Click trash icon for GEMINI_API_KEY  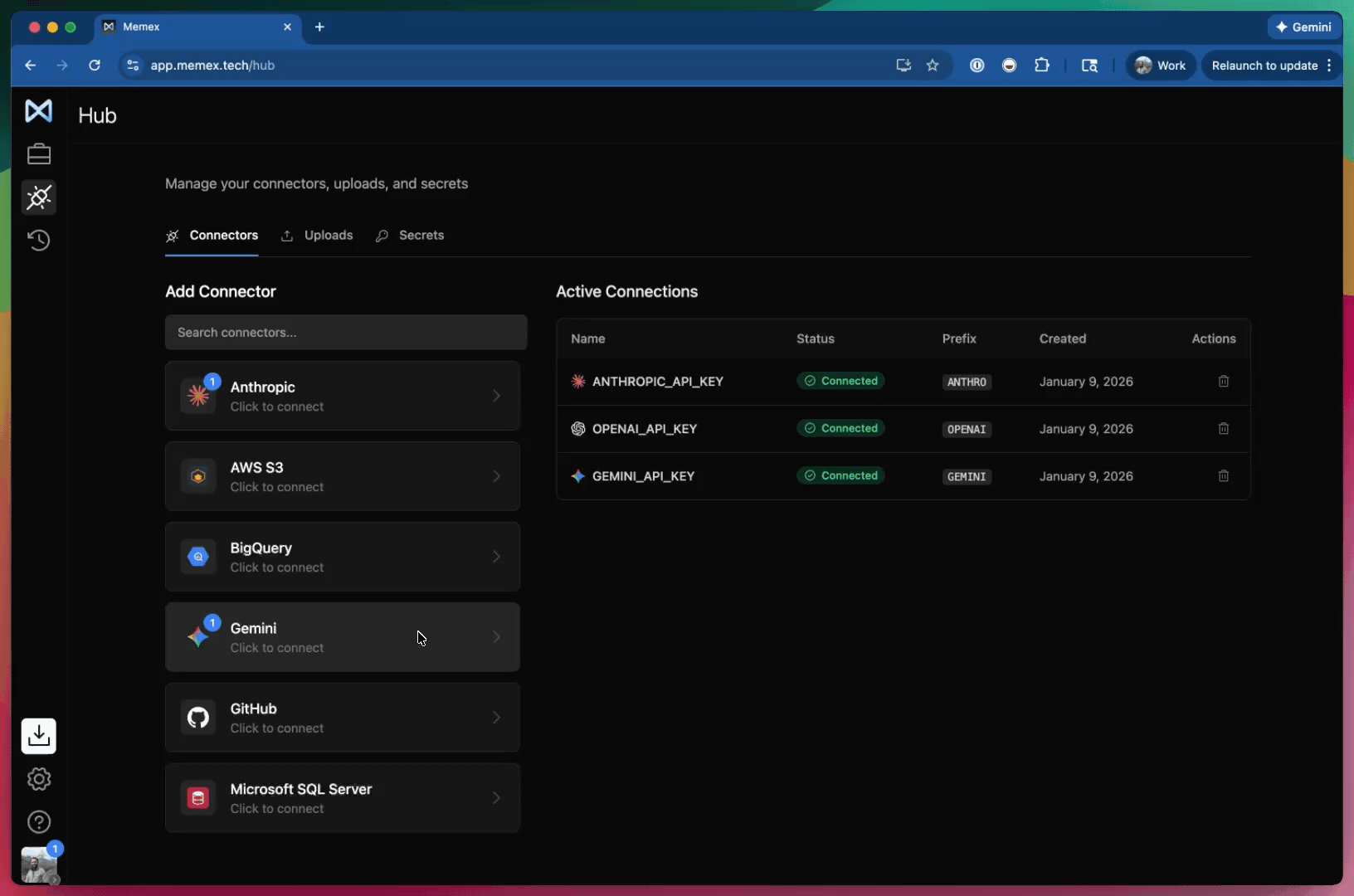click(x=1223, y=476)
